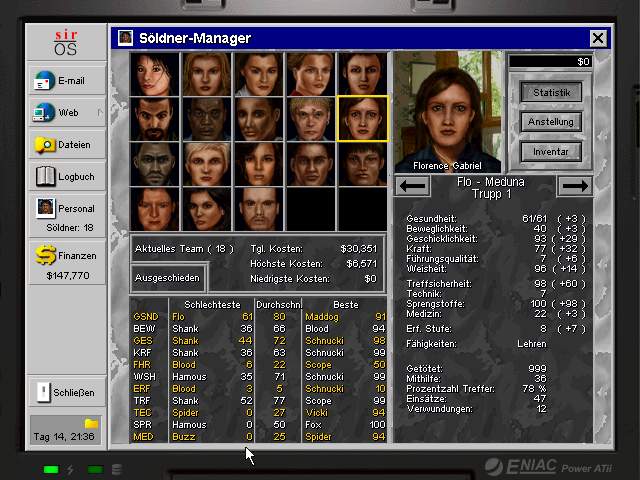Screen dimensions: 640x480
Task: Click Vicki in the TEC row
Action: (316, 413)
